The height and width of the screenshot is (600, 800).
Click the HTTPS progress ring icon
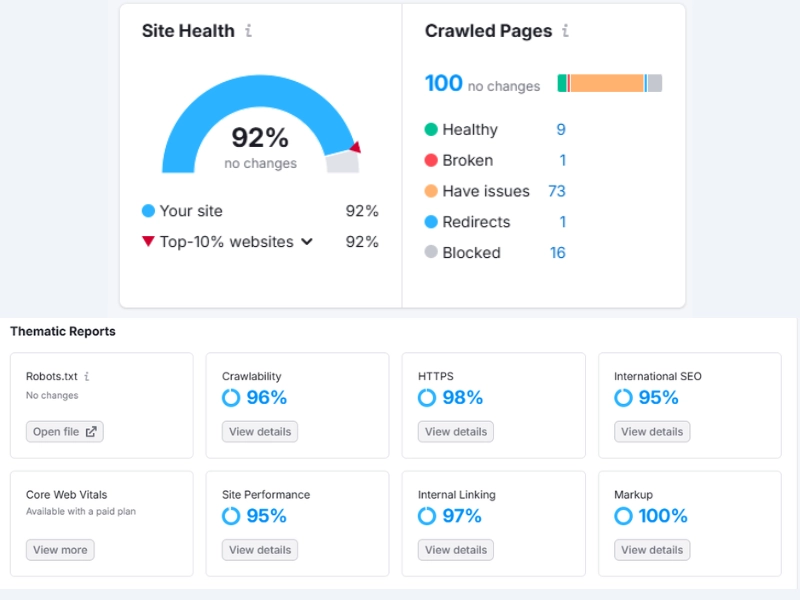427,398
